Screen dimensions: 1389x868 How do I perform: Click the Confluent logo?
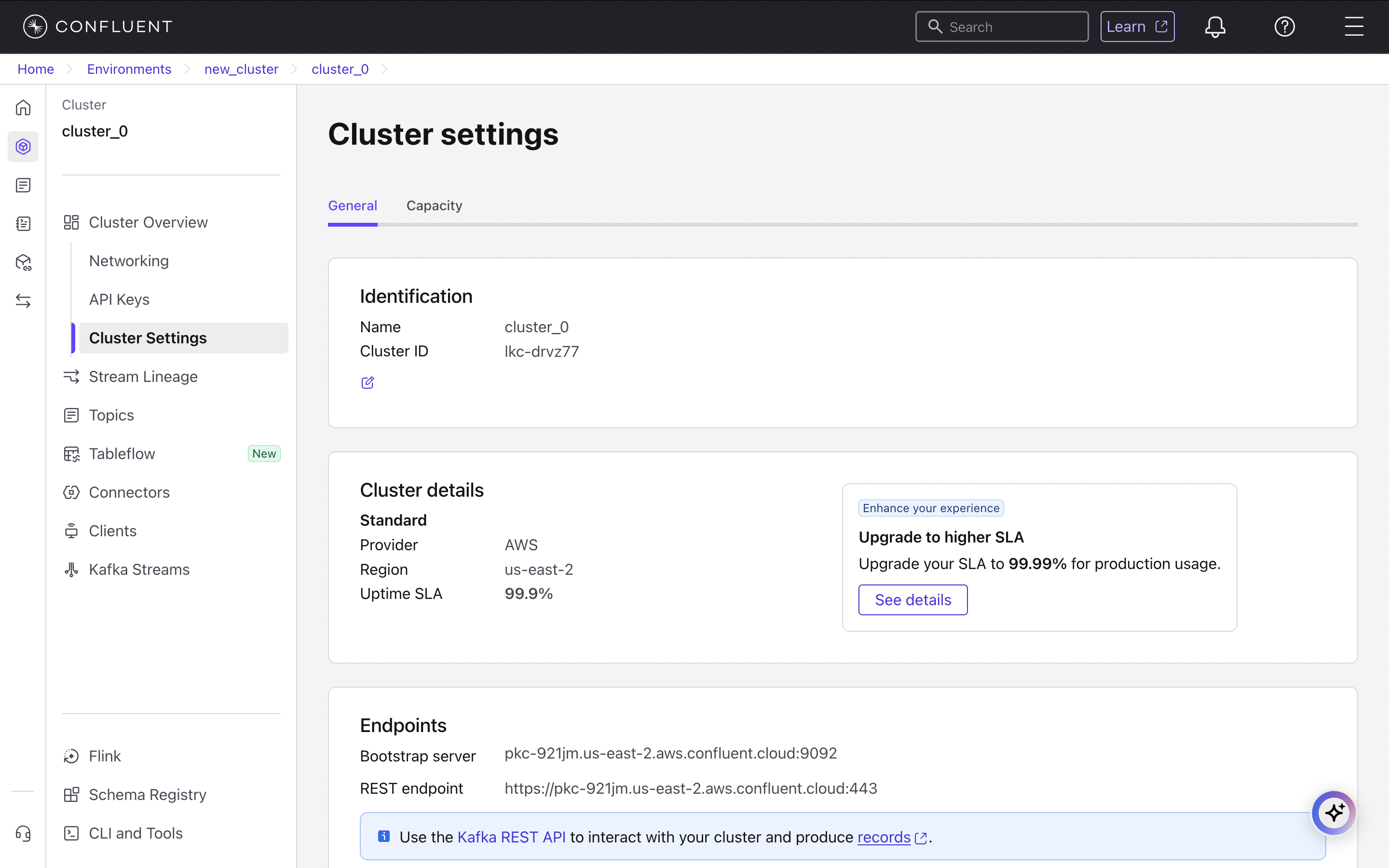click(96, 26)
